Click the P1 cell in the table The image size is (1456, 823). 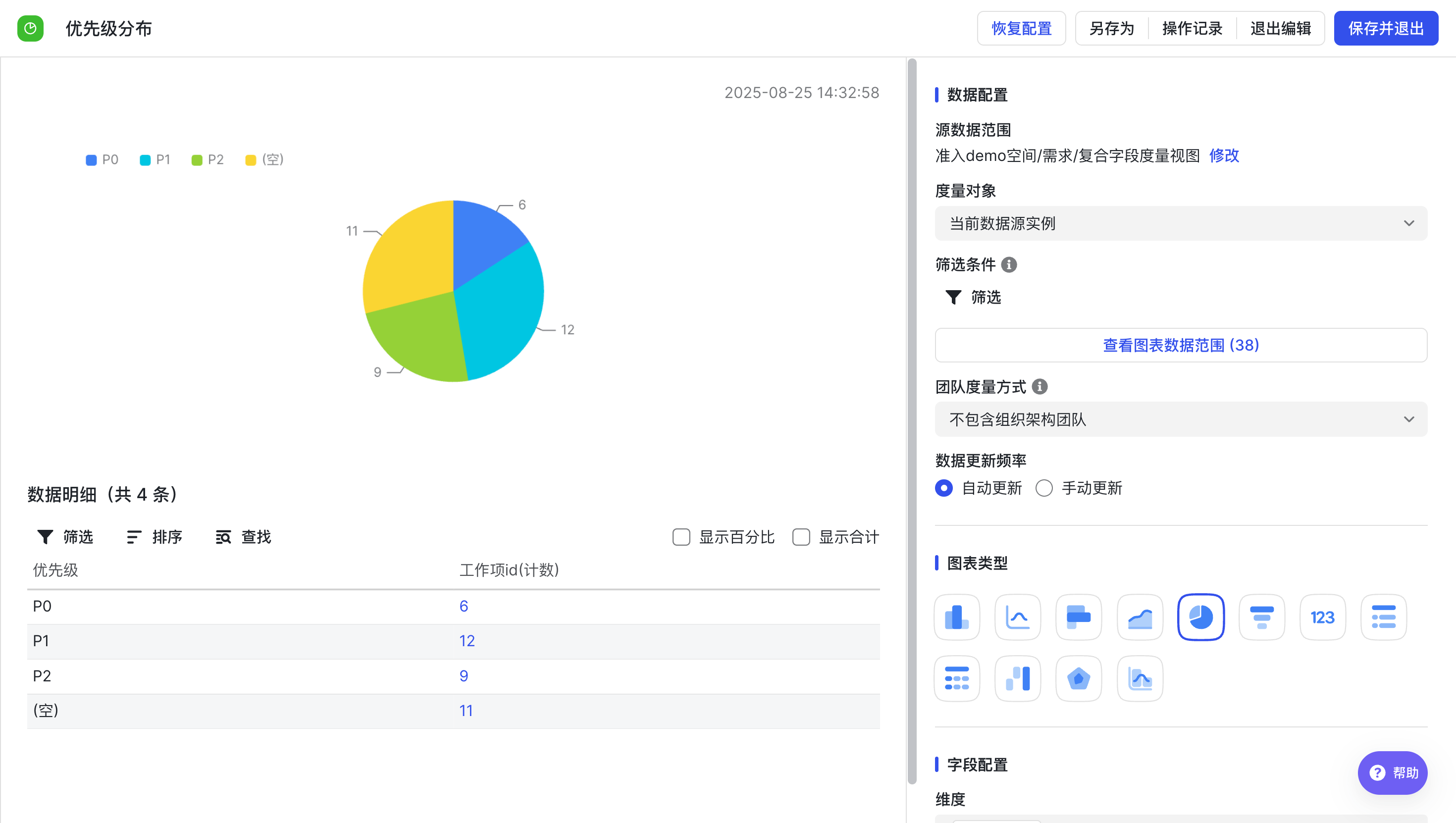(41, 641)
